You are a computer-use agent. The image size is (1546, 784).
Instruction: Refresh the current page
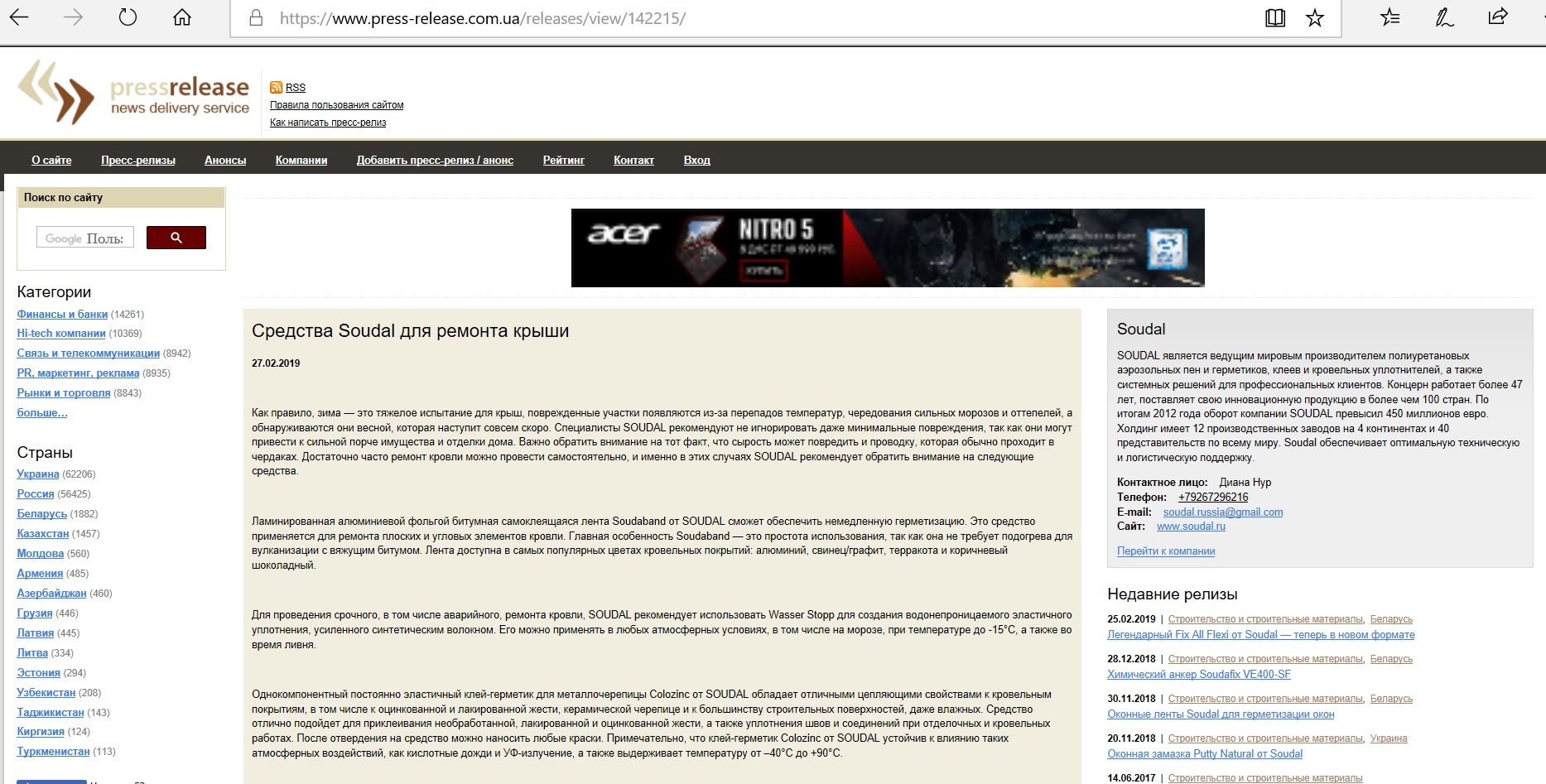[128, 17]
